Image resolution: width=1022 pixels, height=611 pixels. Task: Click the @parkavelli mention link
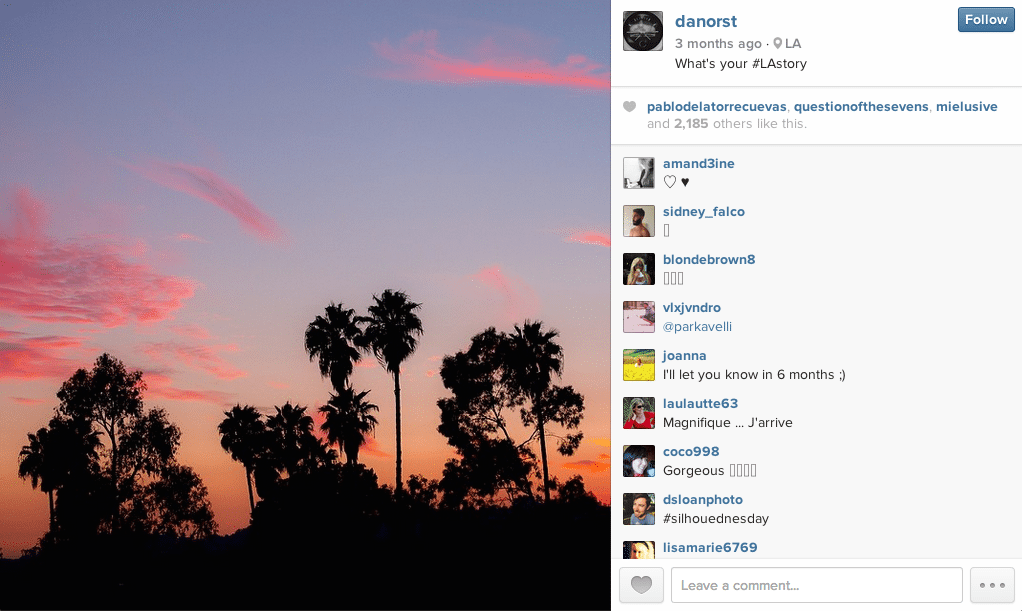[697, 327]
